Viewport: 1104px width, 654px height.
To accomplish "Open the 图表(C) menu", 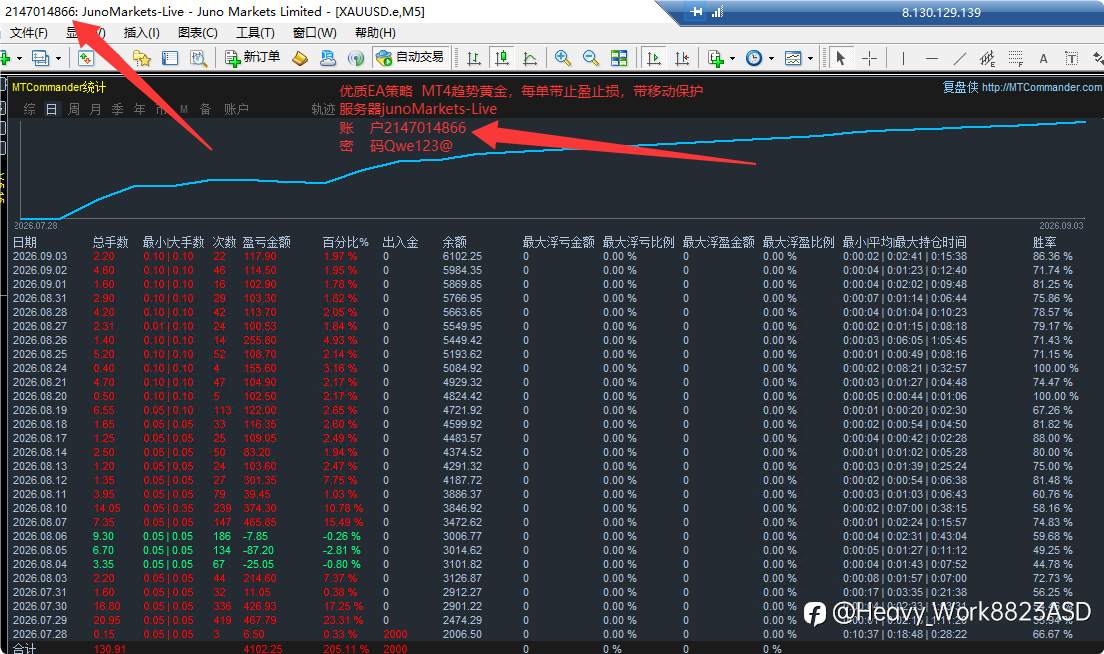I will (x=198, y=33).
